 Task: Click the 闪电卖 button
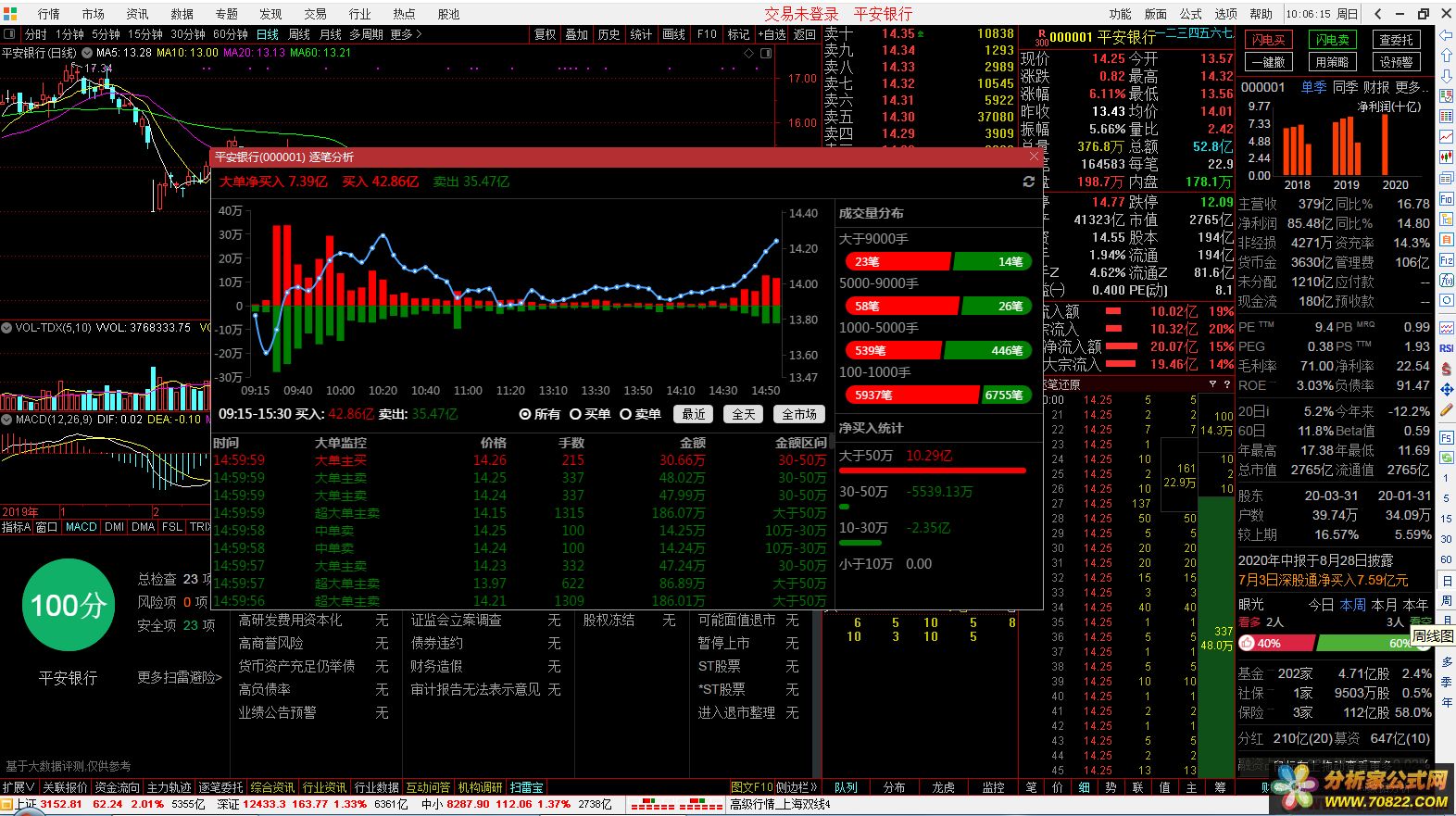tap(1332, 40)
